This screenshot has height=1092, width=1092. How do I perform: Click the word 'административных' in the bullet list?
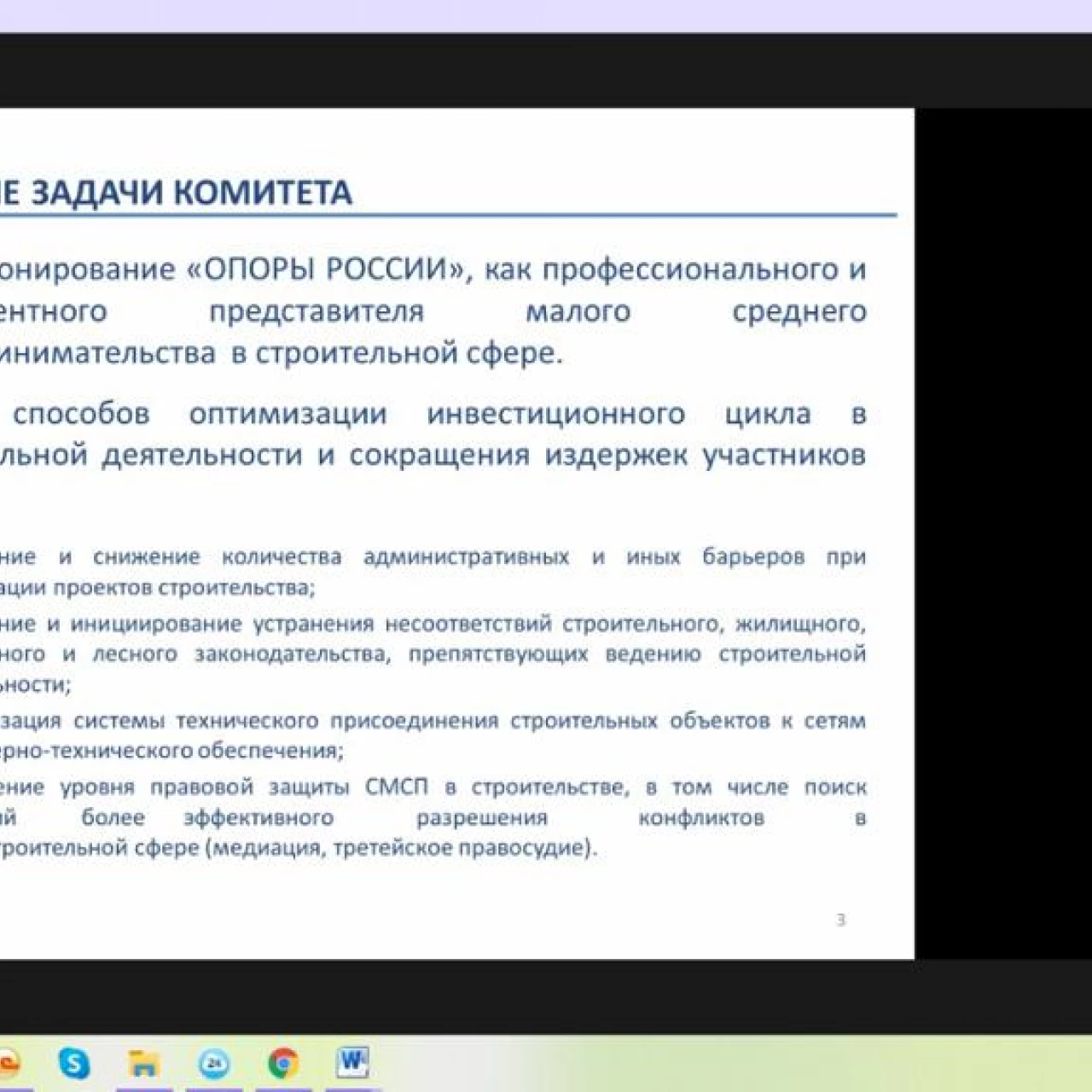coord(467,557)
